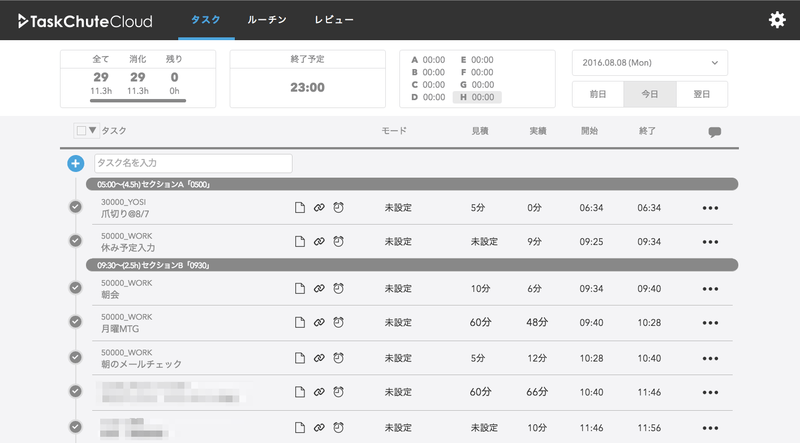Open note icon for 朝のメールチェック task
Viewport: 800px width, 443px height.
click(300, 358)
